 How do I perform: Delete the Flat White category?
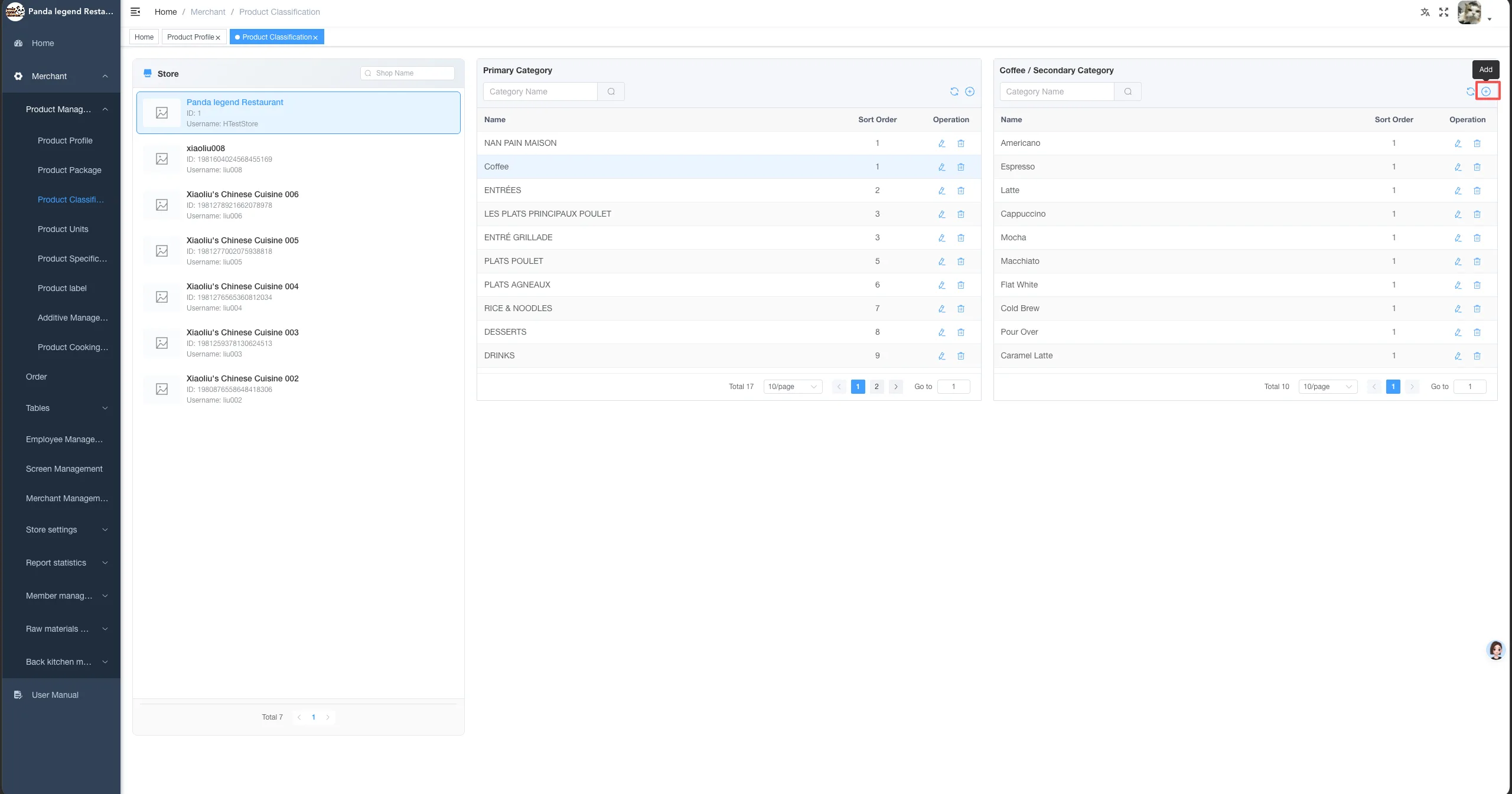1477,285
